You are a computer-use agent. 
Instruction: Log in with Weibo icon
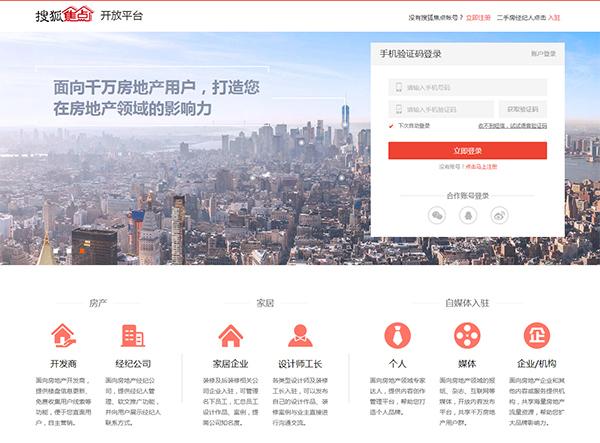pos(498,215)
